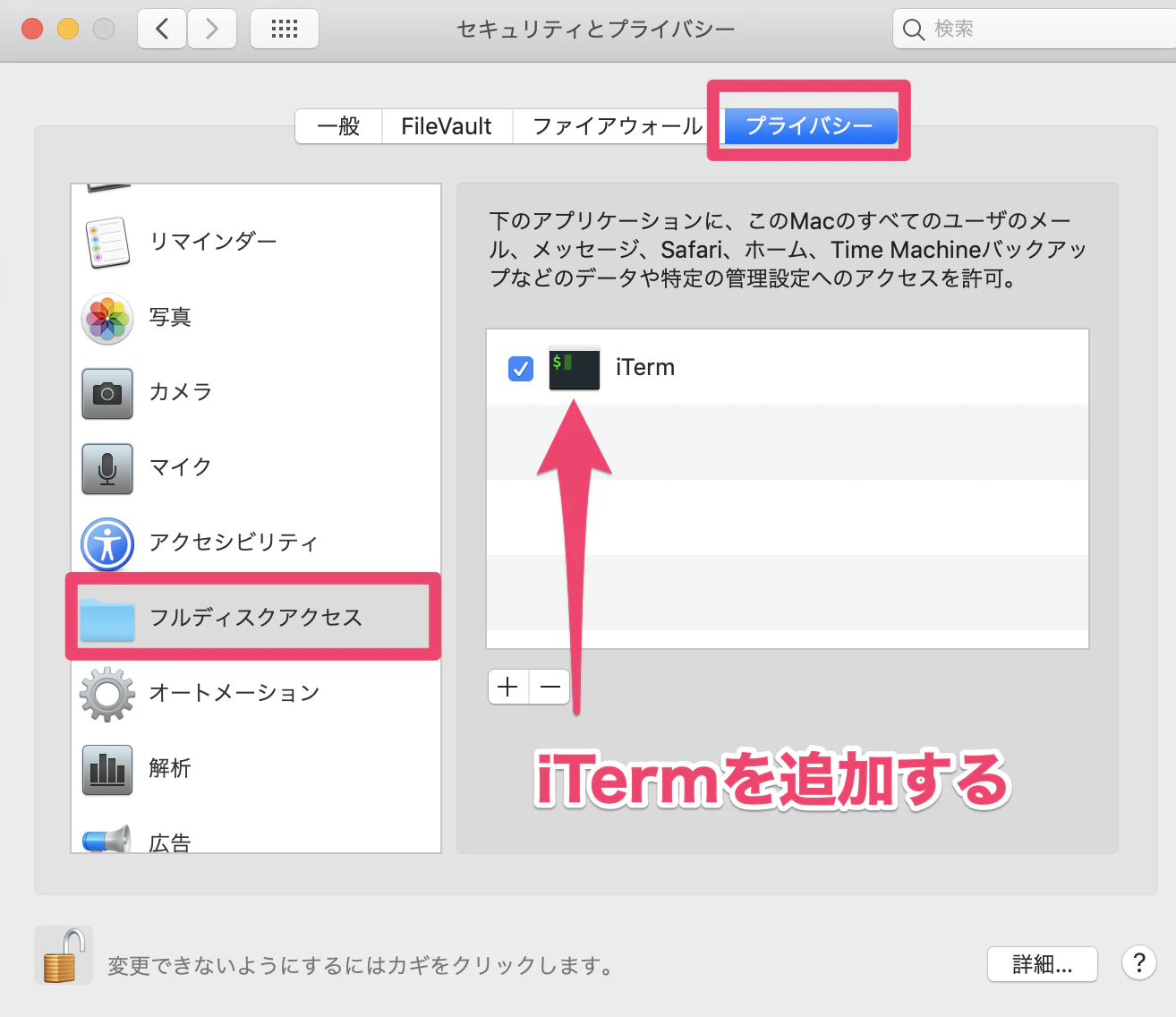Click the Photos (写真) pinwheel icon
Viewport: 1176px width, 1017px height.
click(107, 318)
